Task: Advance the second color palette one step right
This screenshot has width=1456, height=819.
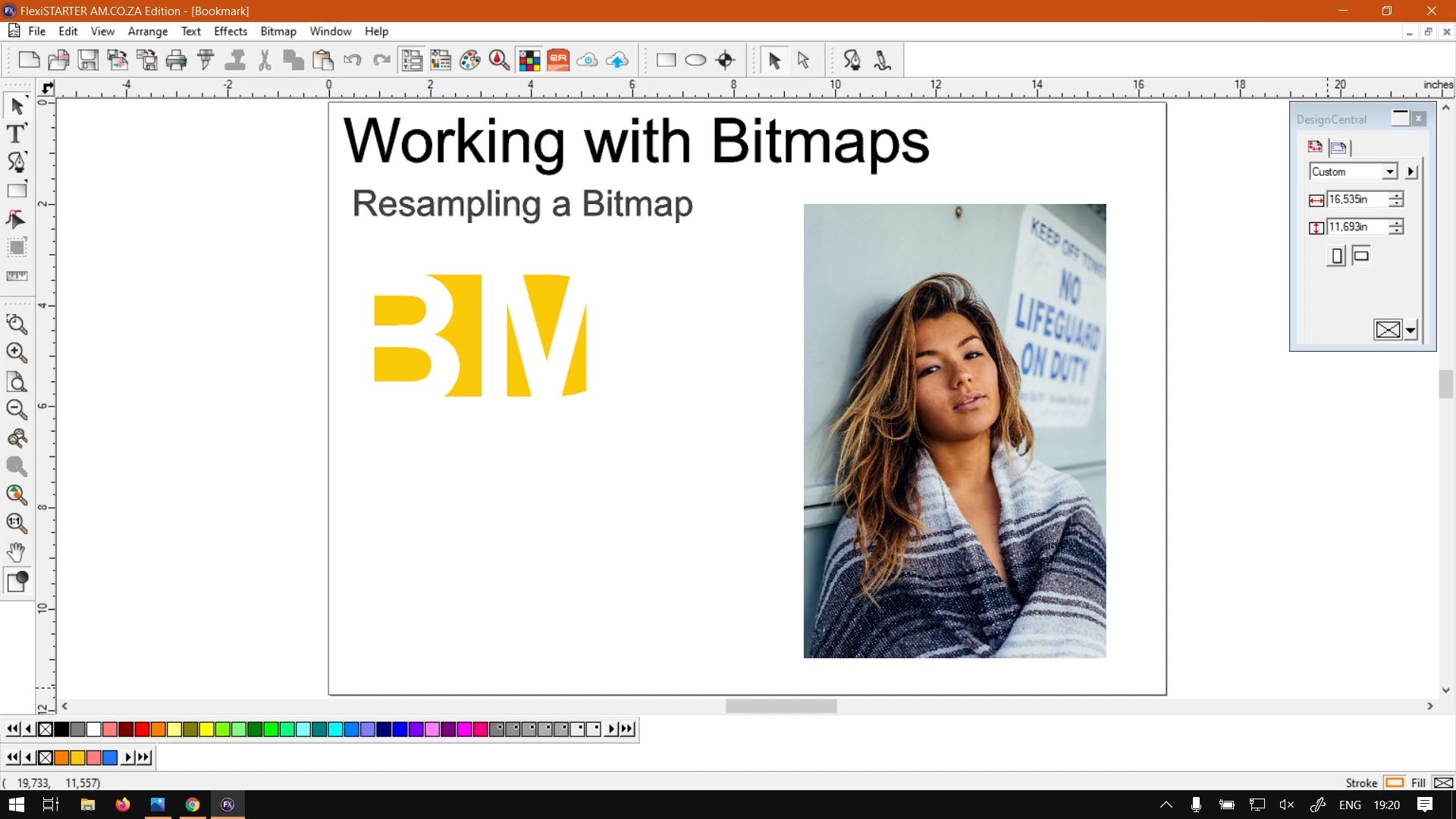Action: [x=128, y=757]
